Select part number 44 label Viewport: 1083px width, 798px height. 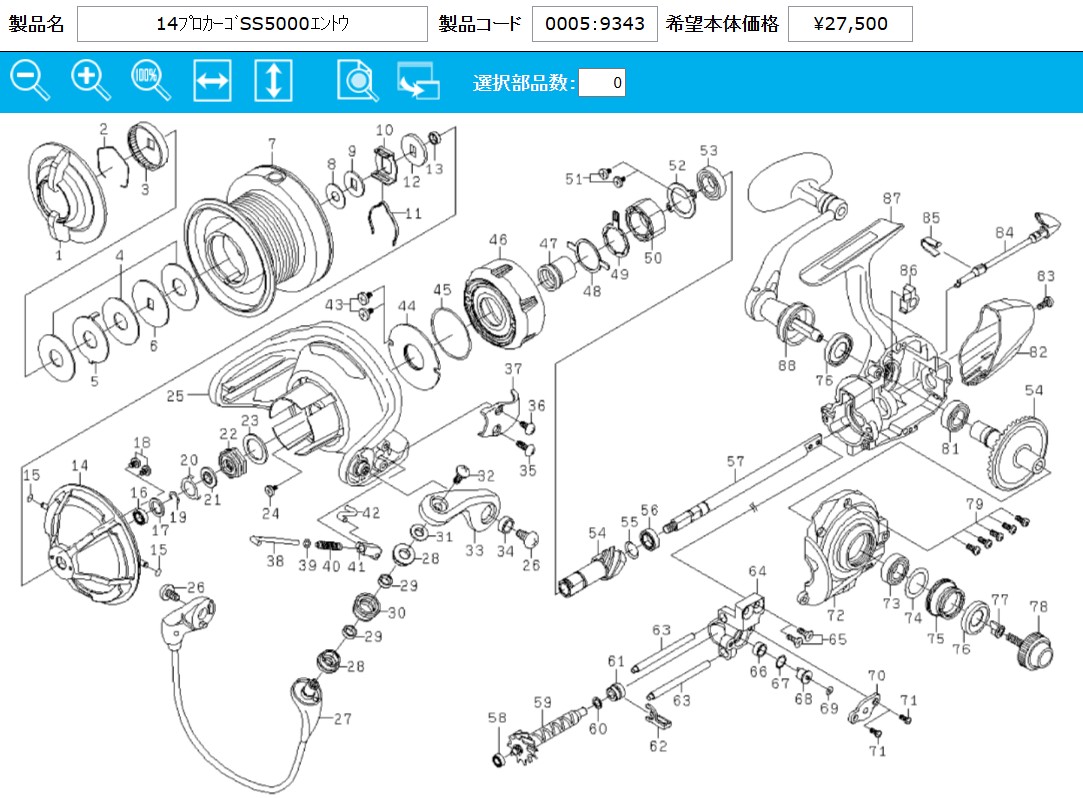tap(407, 305)
